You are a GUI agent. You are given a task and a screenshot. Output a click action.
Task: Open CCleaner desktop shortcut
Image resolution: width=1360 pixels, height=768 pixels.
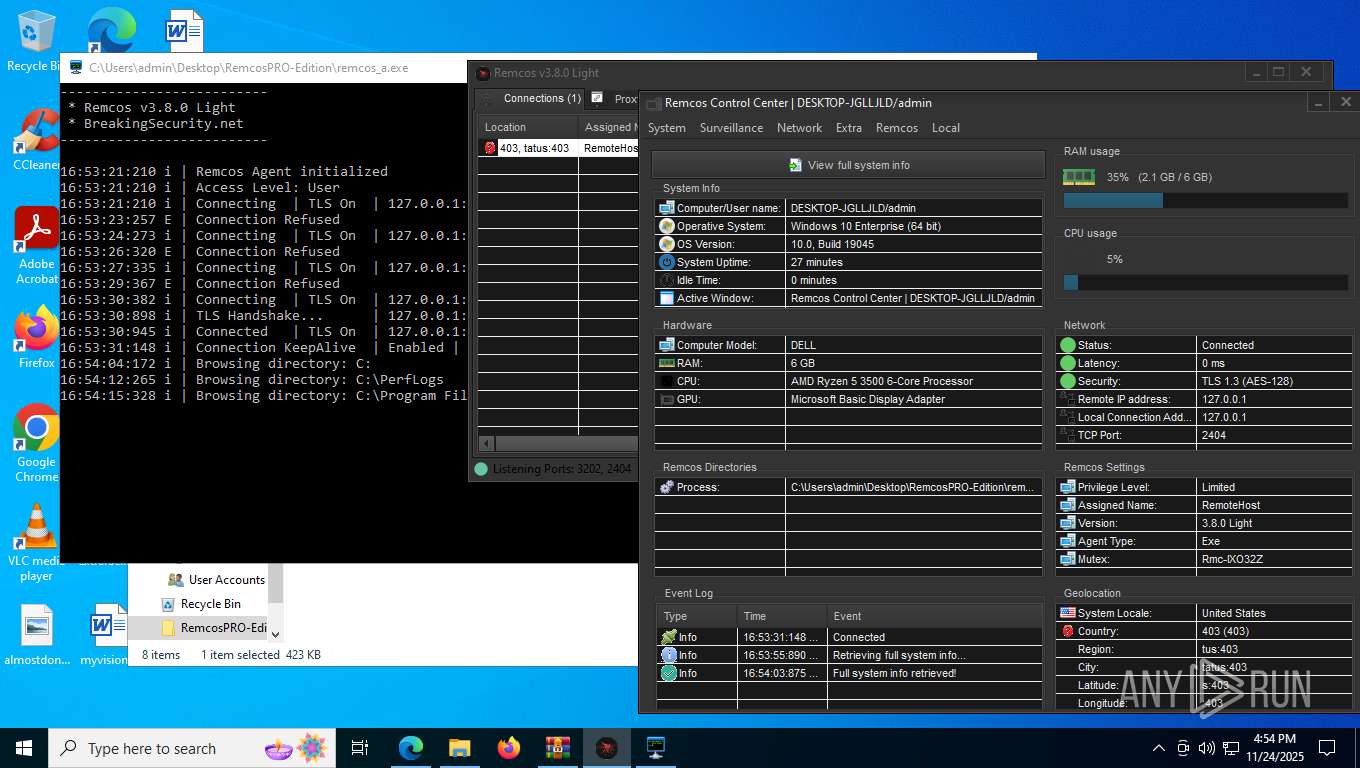[37, 140]
